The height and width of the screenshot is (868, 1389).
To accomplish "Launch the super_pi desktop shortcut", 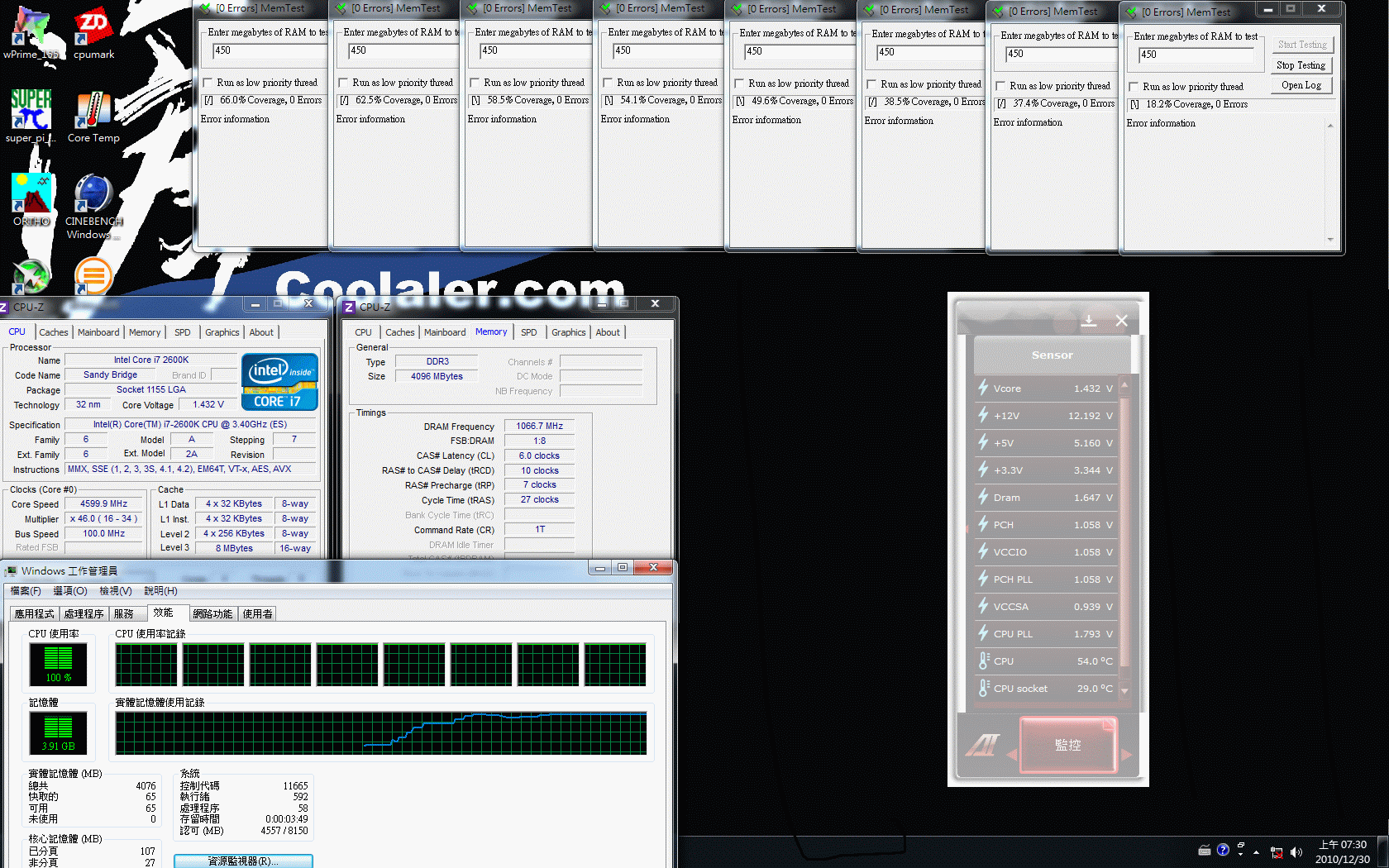I will [31, 116].
